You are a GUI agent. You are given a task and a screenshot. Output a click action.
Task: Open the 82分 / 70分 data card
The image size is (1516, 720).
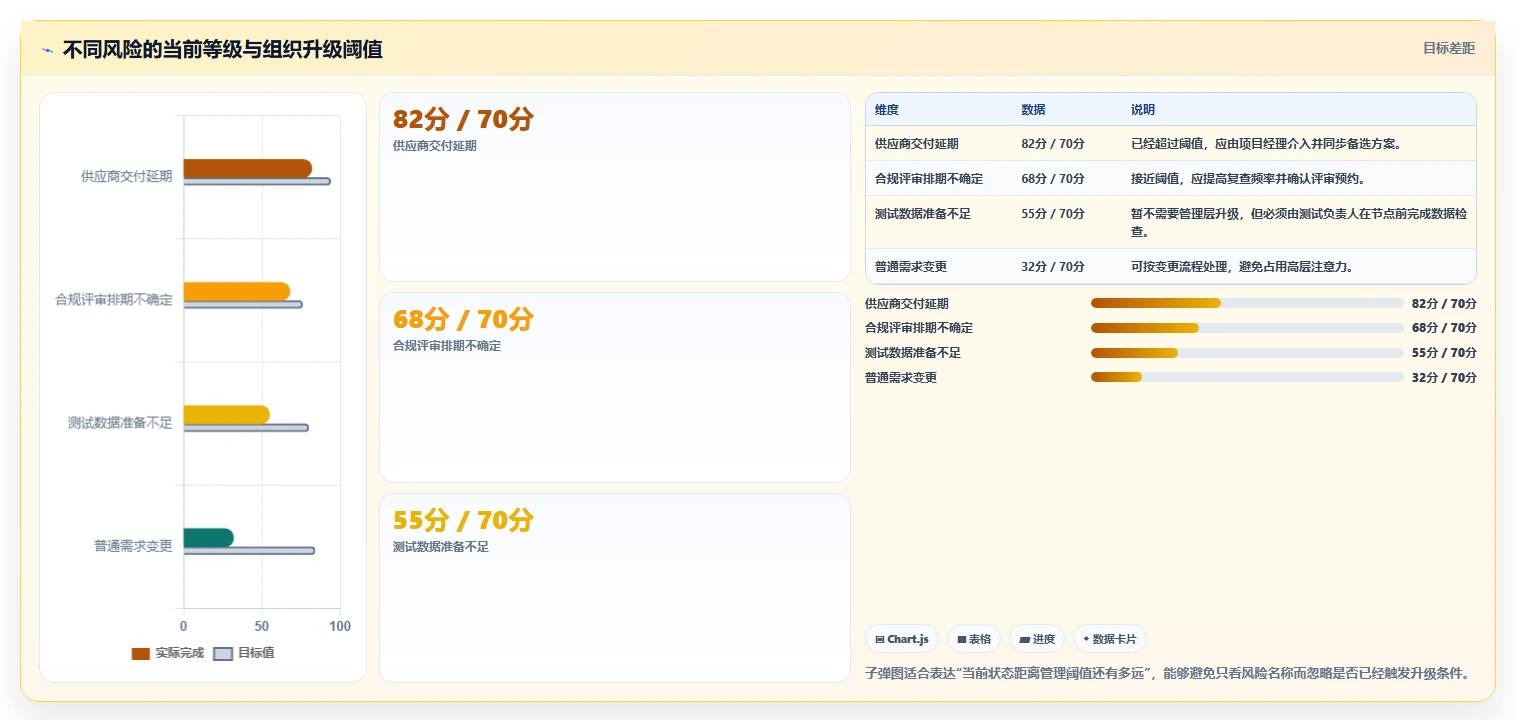click(x=614, y=187)
